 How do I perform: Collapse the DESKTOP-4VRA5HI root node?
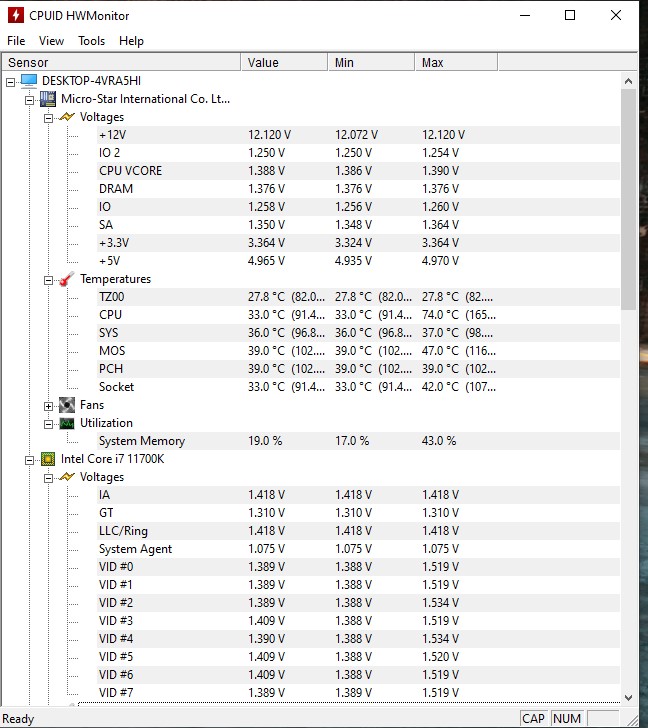click(10, 83)
